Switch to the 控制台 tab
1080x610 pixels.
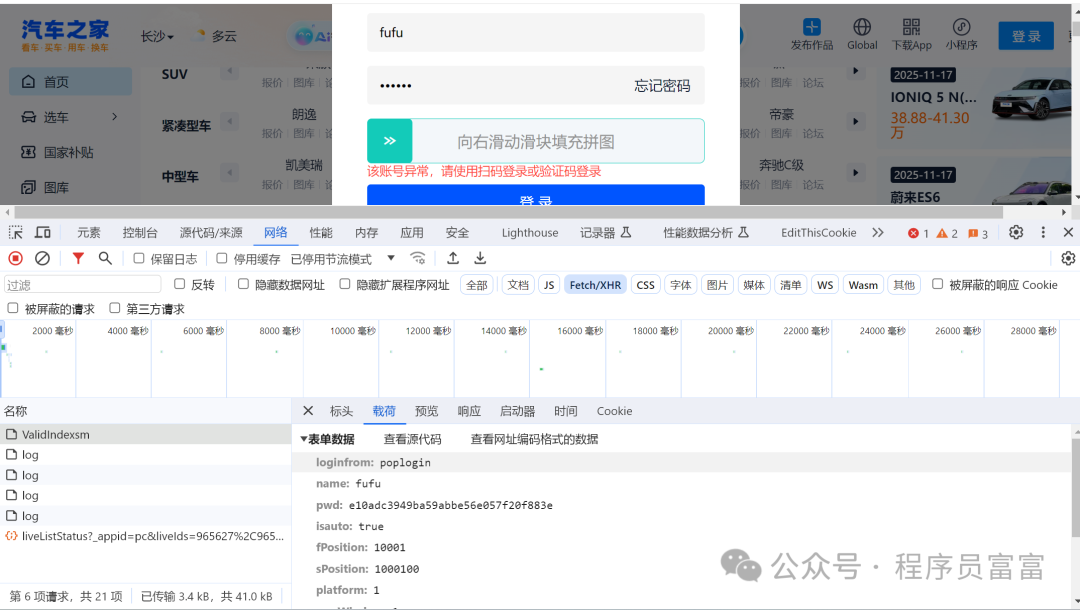[140, 233]
